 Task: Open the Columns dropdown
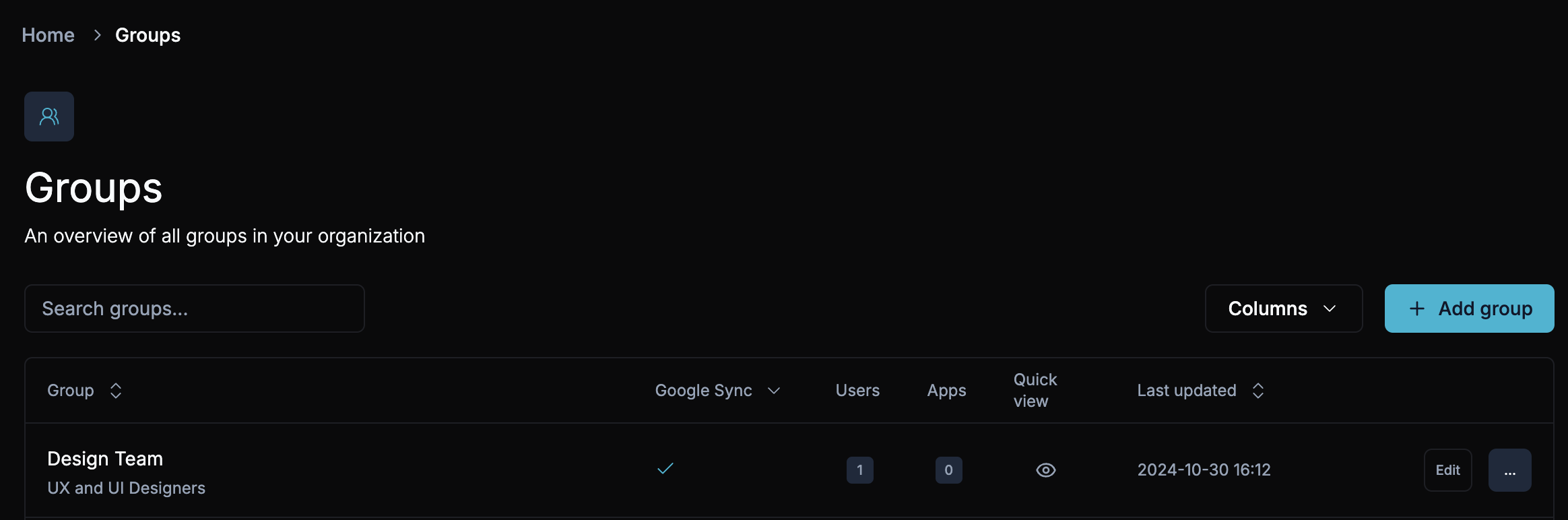pyautogui.click(x=1282, y=308)
